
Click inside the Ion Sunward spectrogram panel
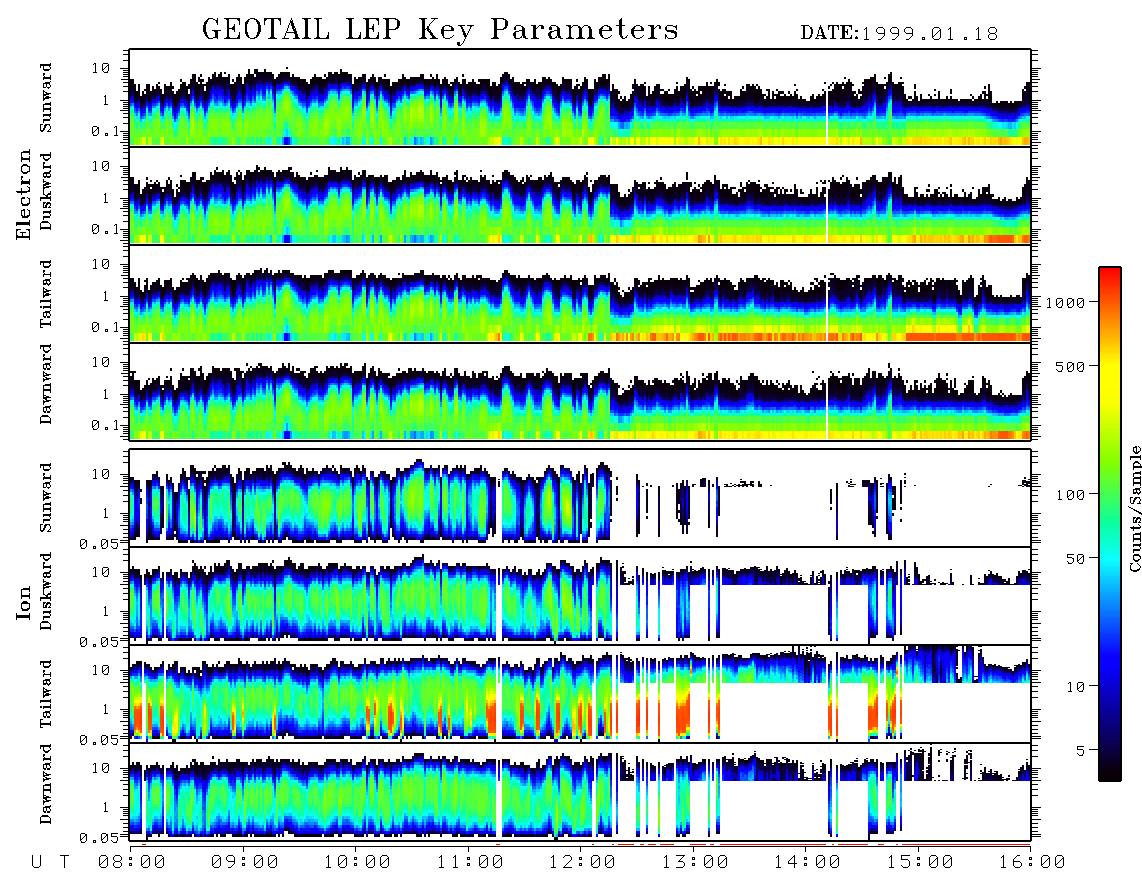click(x=580, y=497)
